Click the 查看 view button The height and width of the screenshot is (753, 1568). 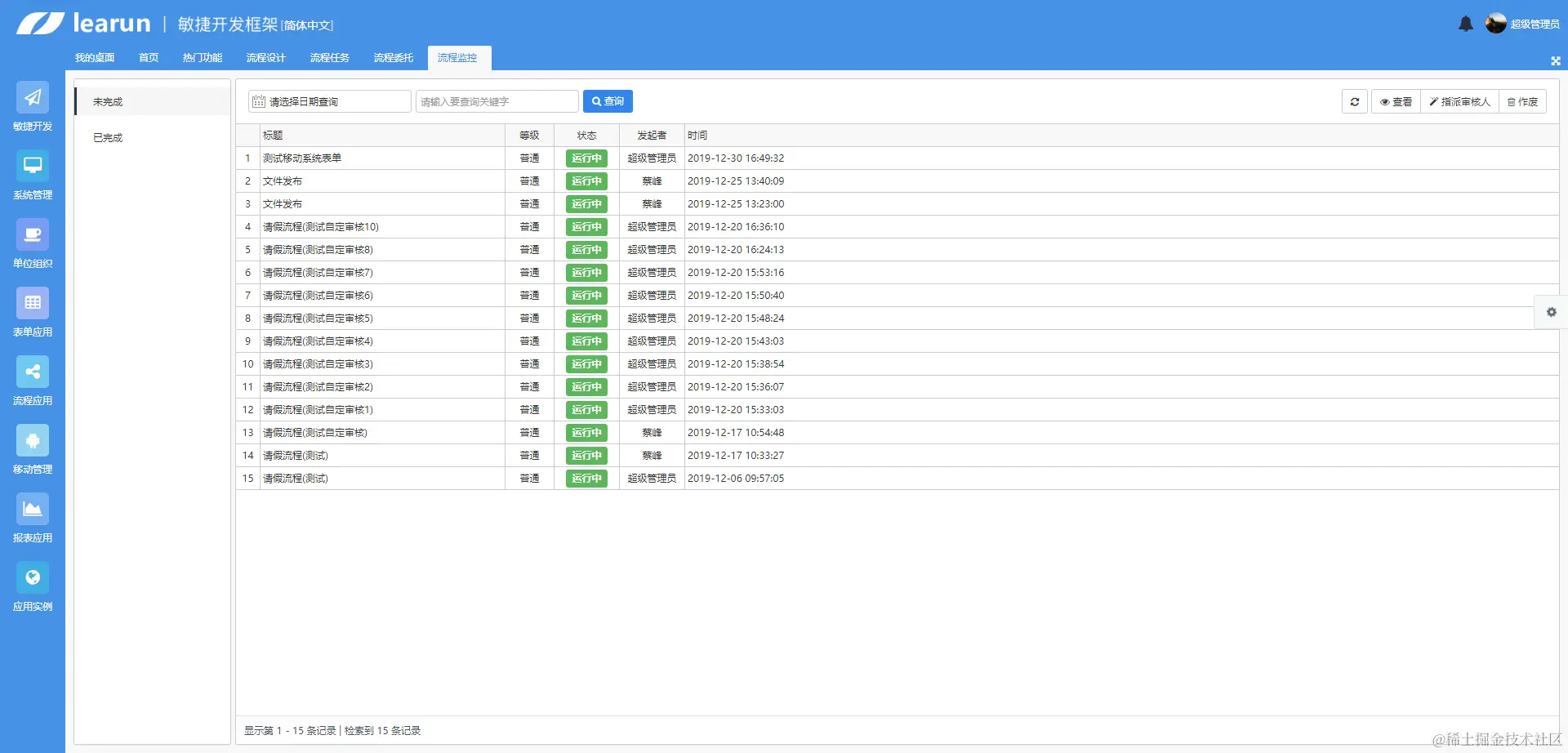coord(1396,101)
